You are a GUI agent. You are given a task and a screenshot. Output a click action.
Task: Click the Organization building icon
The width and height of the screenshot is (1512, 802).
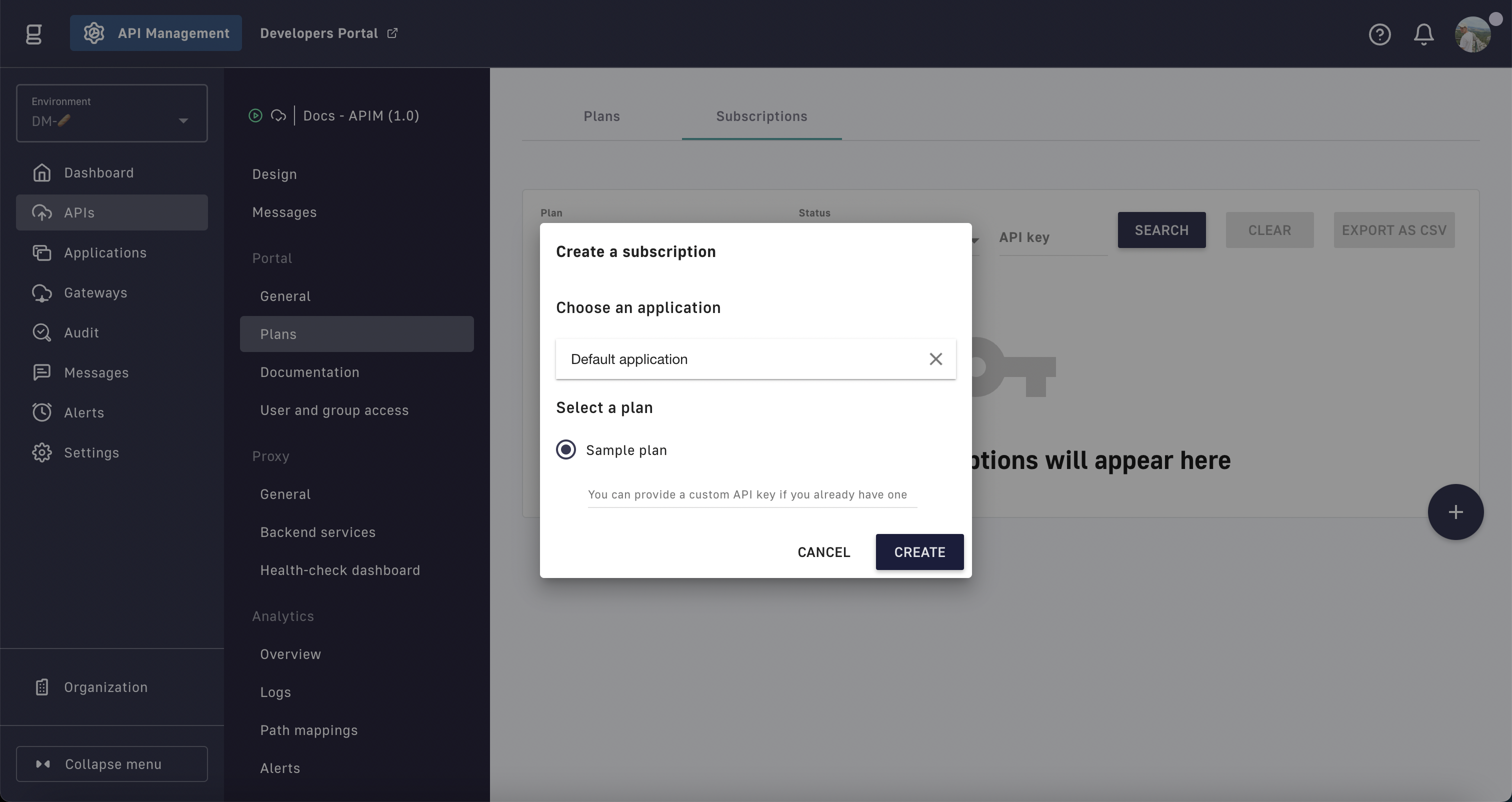click(x=41, y=687)
